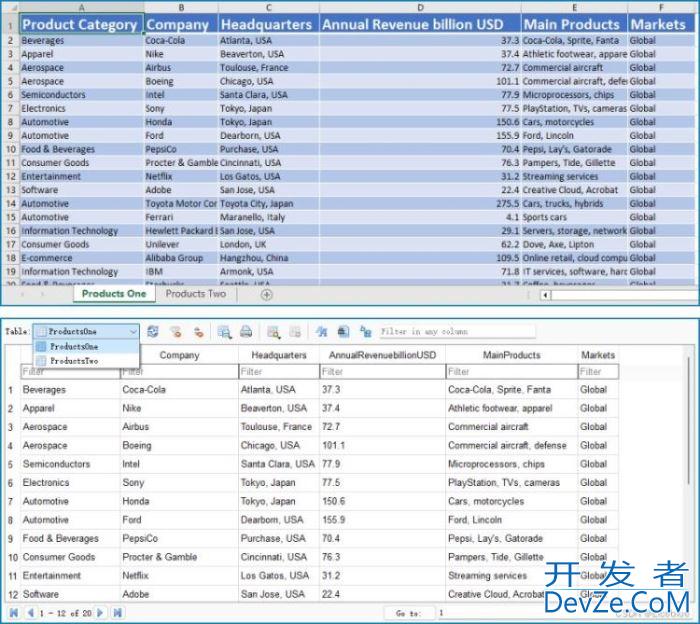Click database cell PepsiCo
700x624 pixels.
179,538
